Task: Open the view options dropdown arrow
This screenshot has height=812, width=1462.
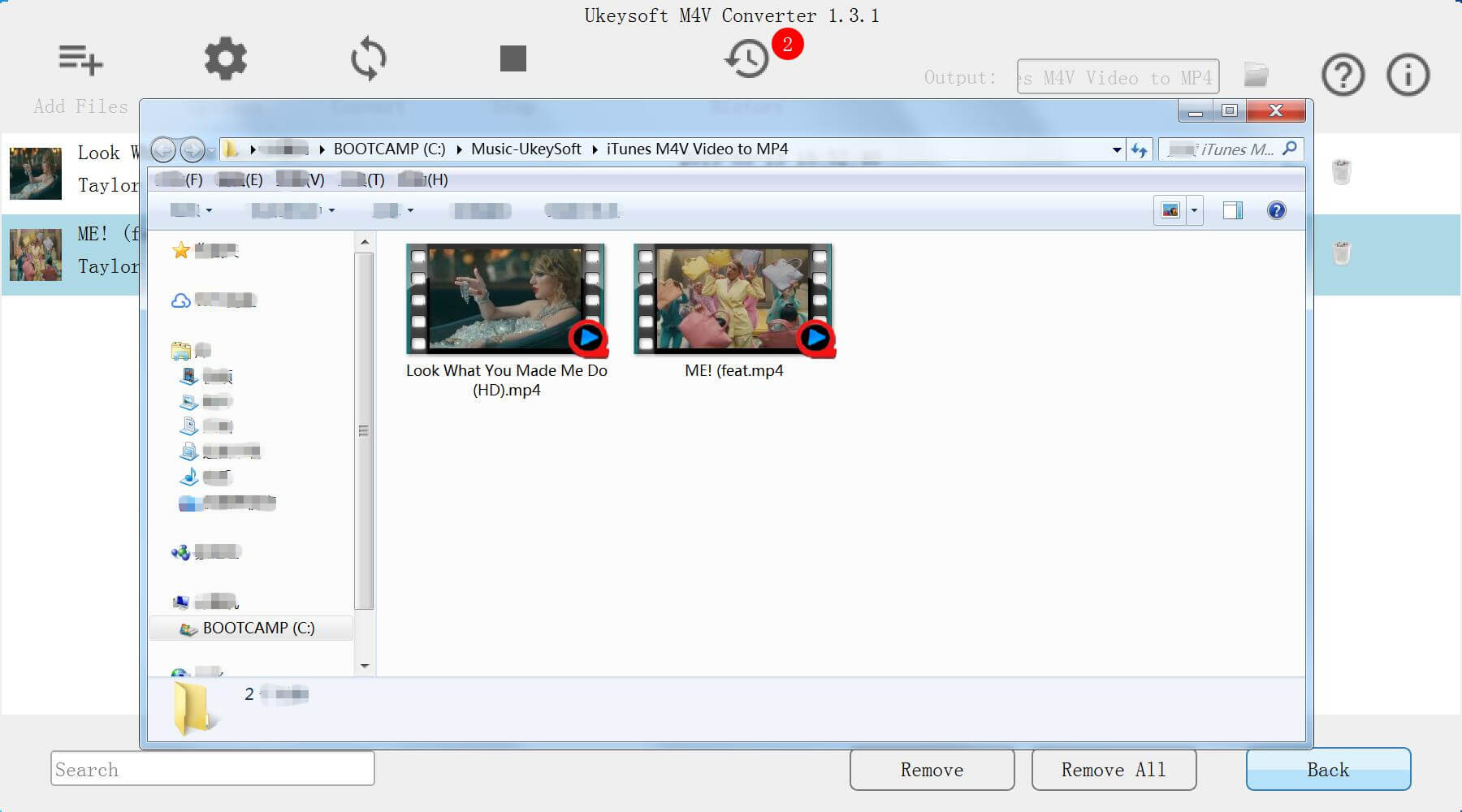Action: point(1194,210)
